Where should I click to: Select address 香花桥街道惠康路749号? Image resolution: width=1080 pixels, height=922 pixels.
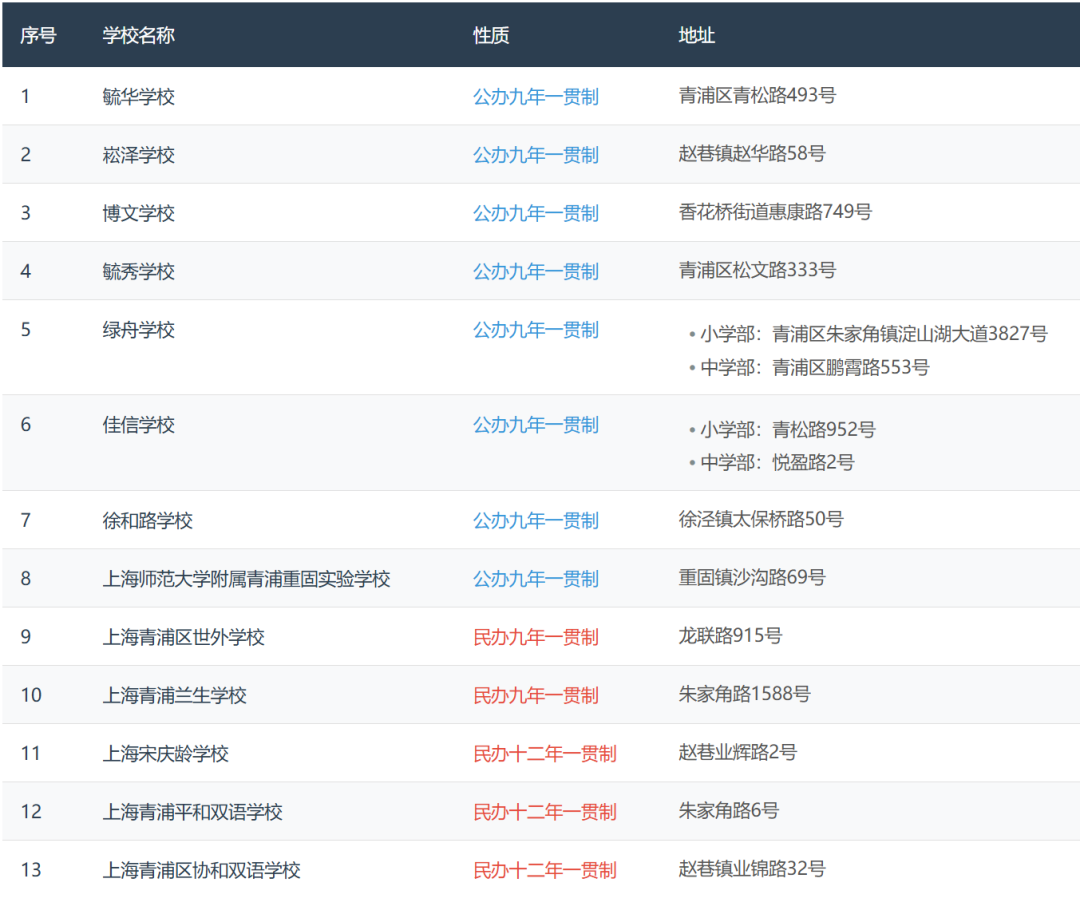(x=775, y=211)
